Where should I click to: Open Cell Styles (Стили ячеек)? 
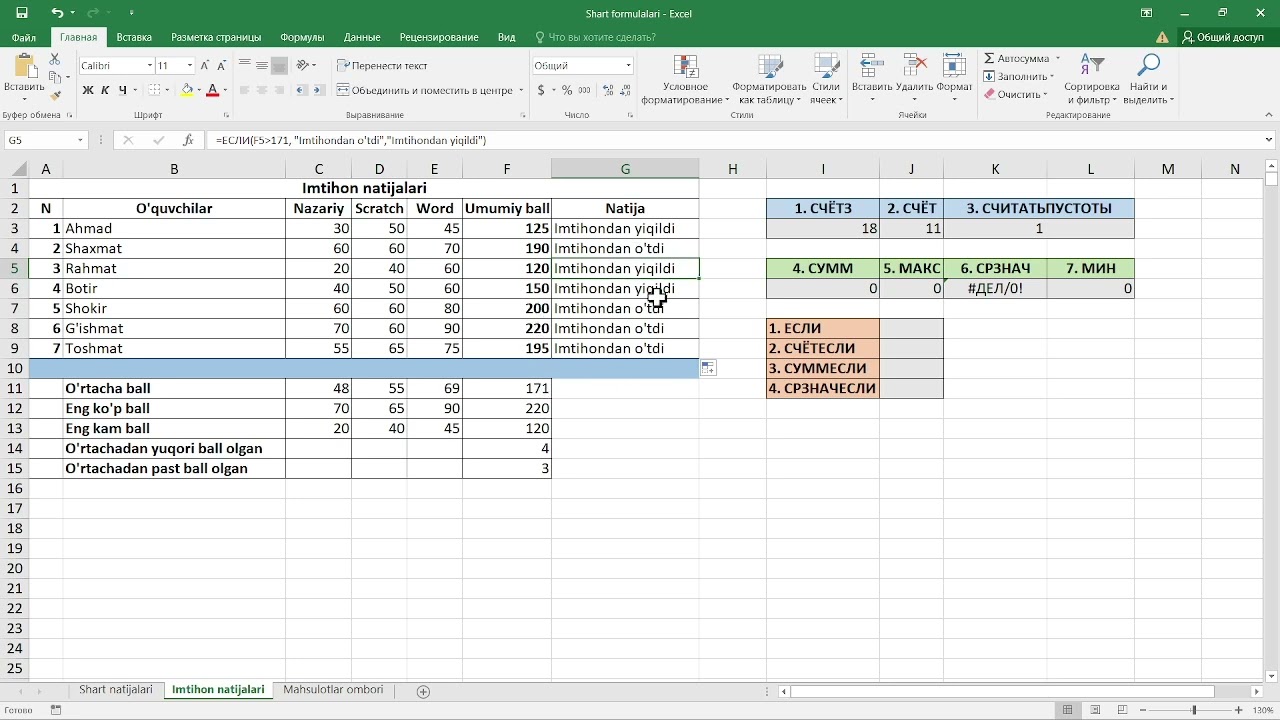tap(826, 80)
